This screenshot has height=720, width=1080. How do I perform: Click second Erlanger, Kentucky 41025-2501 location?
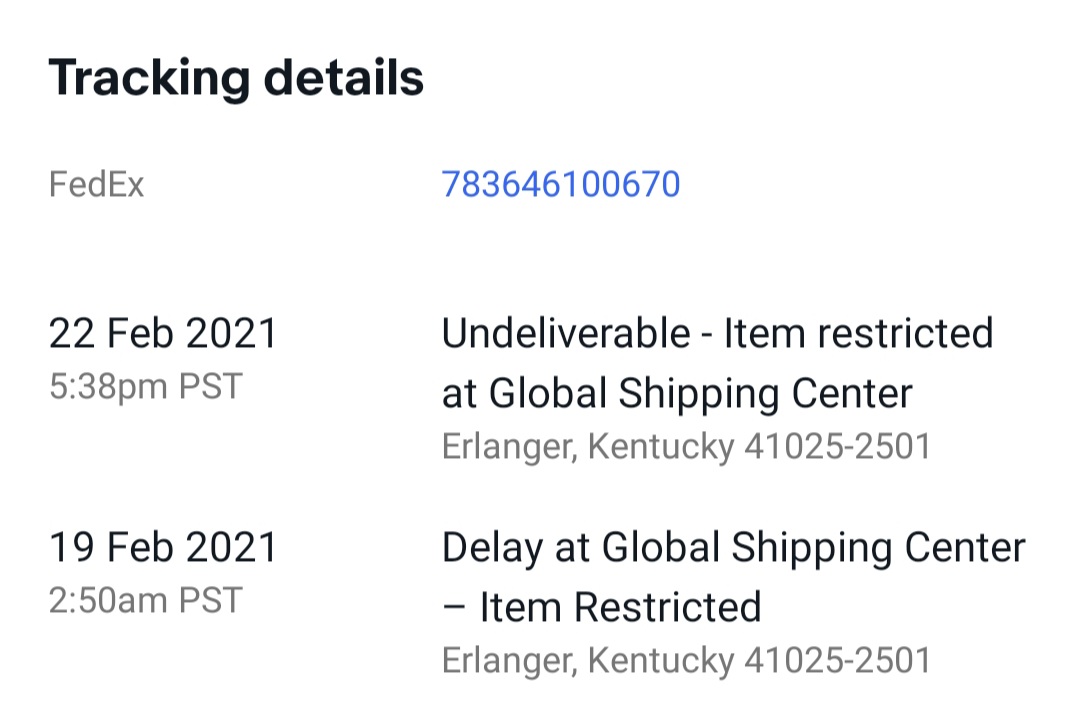[686, 660]
